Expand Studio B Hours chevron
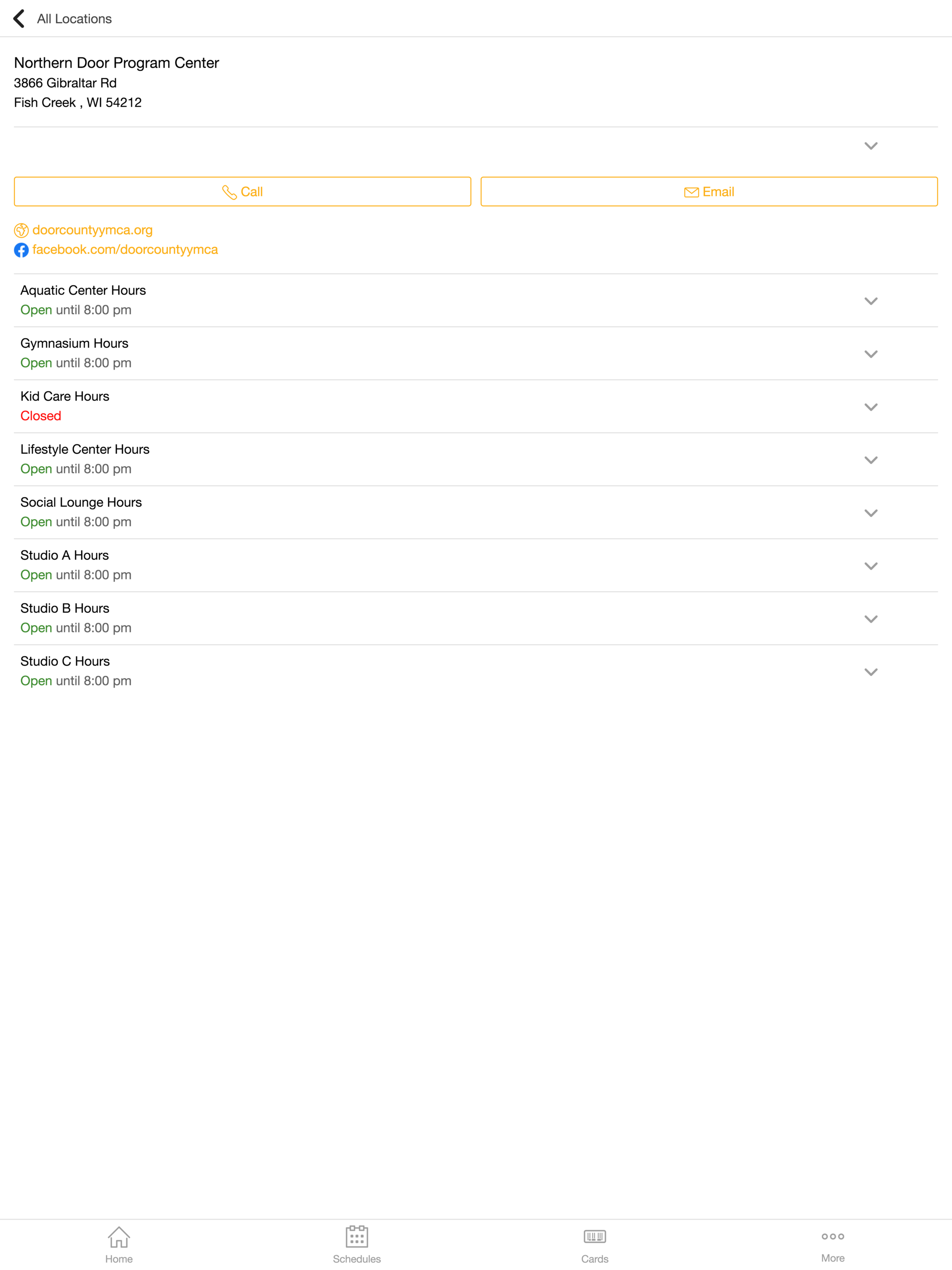Viewport: 952px width, 1270px height. pos(871,619)
